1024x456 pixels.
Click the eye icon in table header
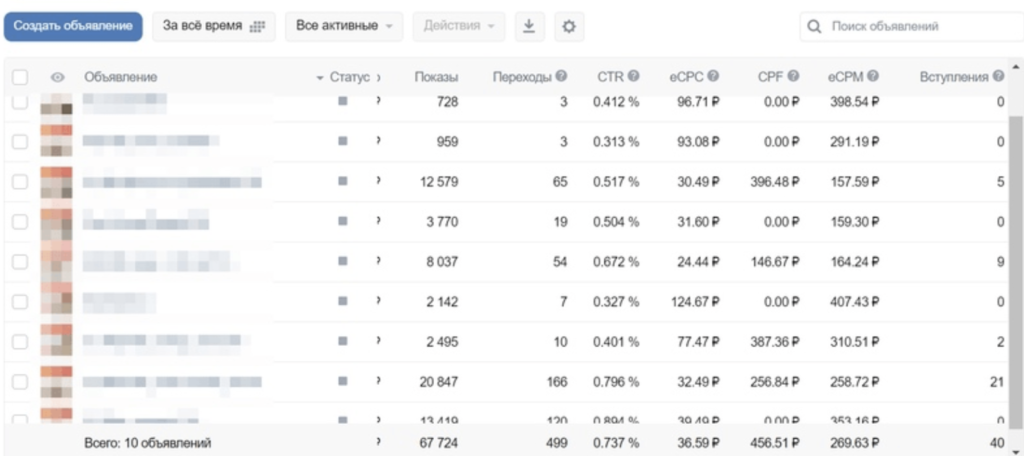tap(57, 77)
